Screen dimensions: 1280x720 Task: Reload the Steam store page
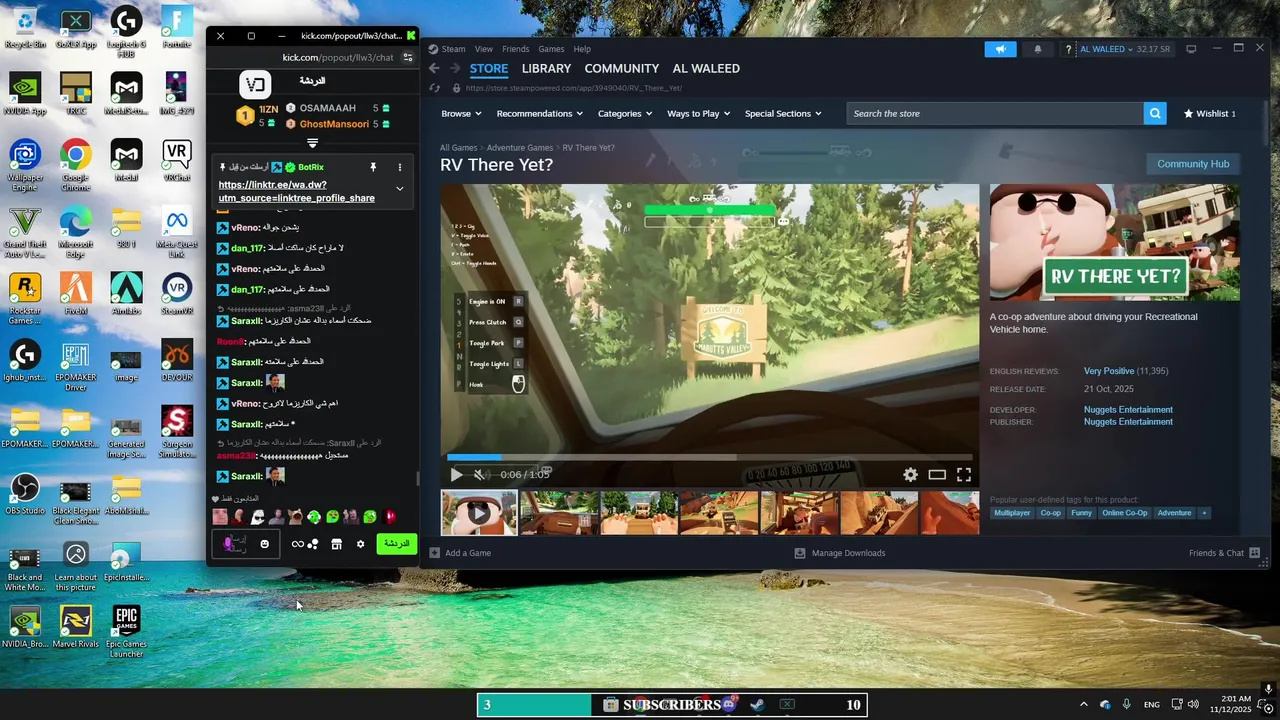tap(434, 88)
